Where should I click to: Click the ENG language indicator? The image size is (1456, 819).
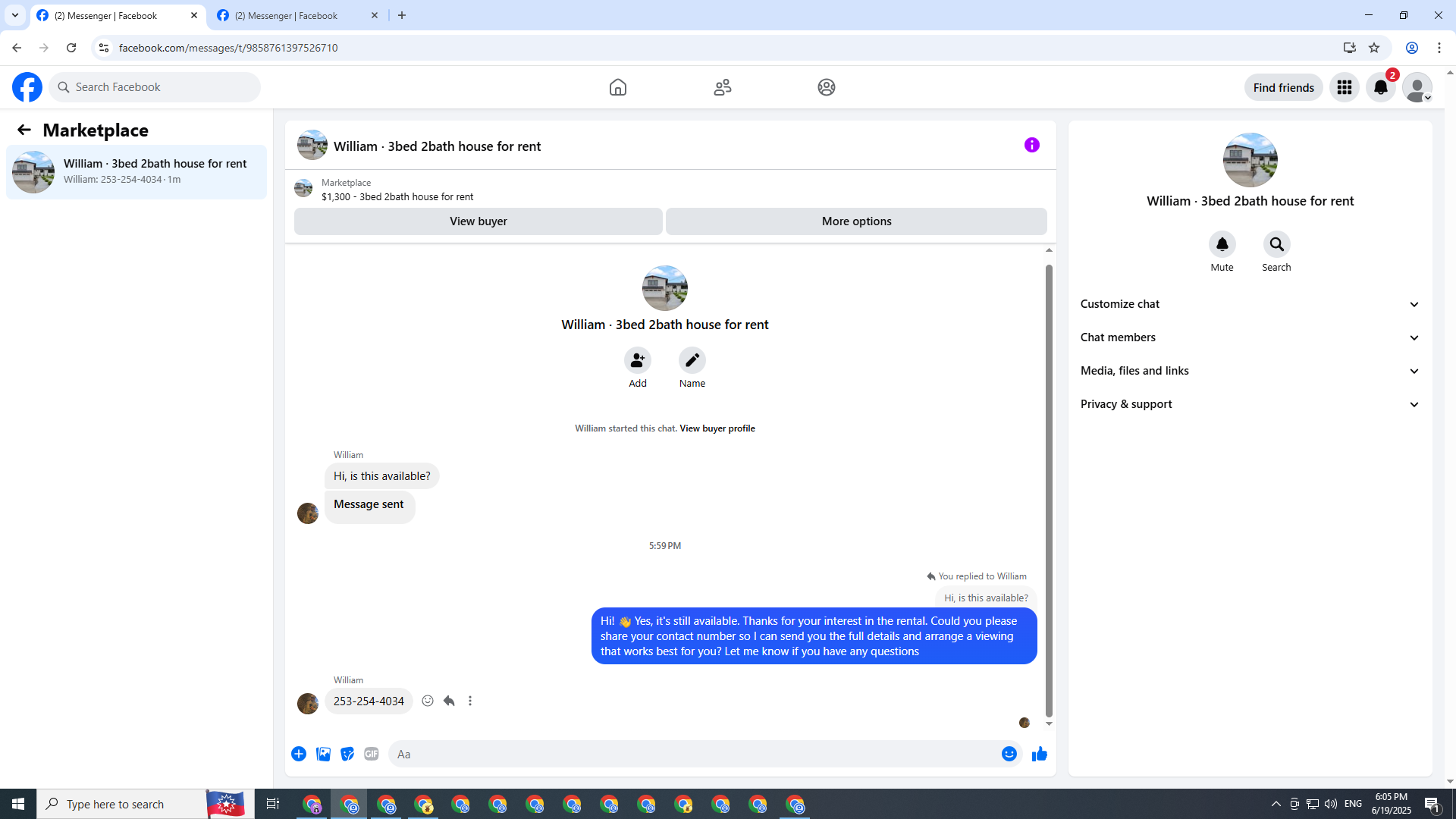click(1353, 804)
